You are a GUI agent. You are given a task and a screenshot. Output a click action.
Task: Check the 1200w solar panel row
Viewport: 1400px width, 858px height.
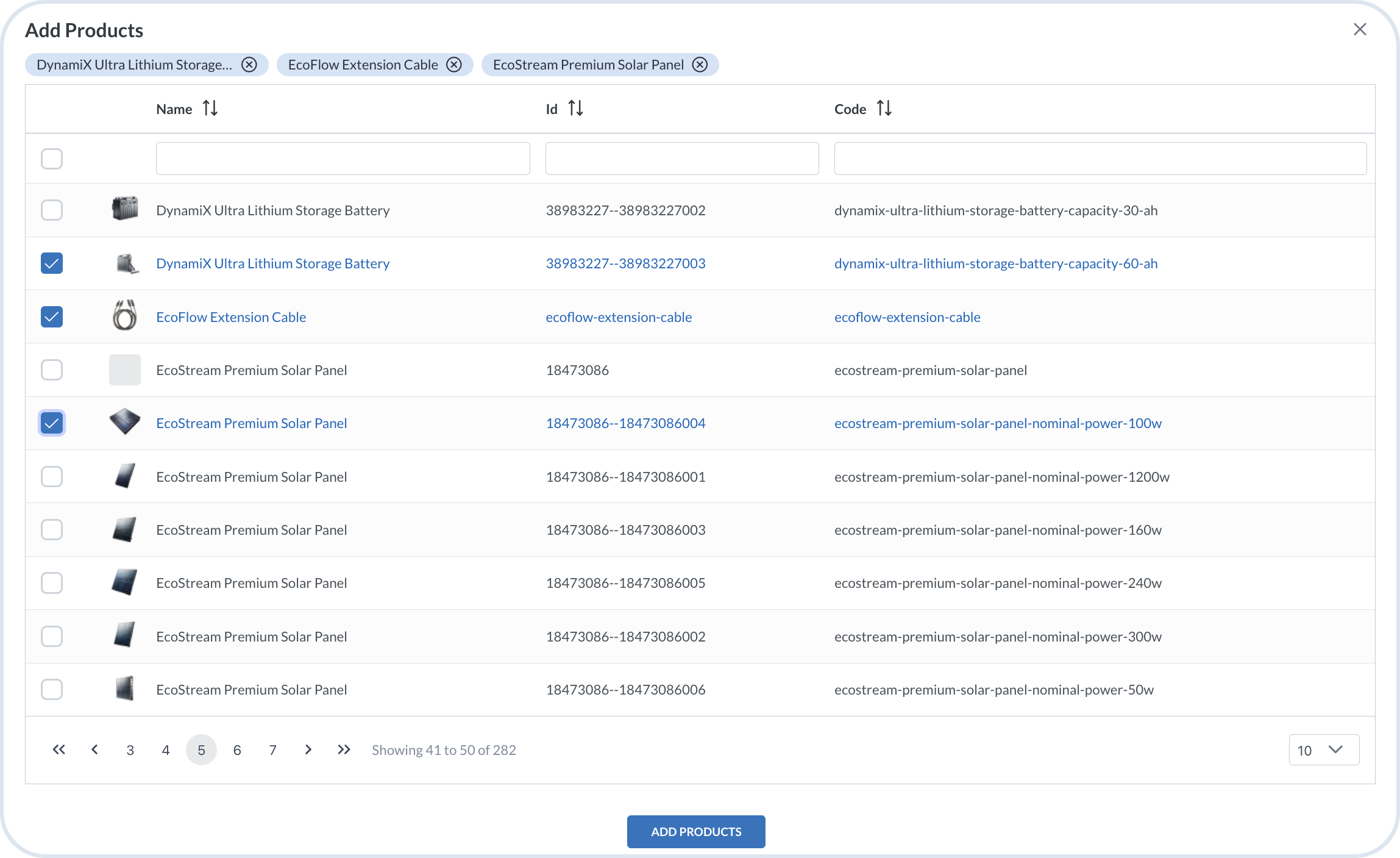(52, 476)
